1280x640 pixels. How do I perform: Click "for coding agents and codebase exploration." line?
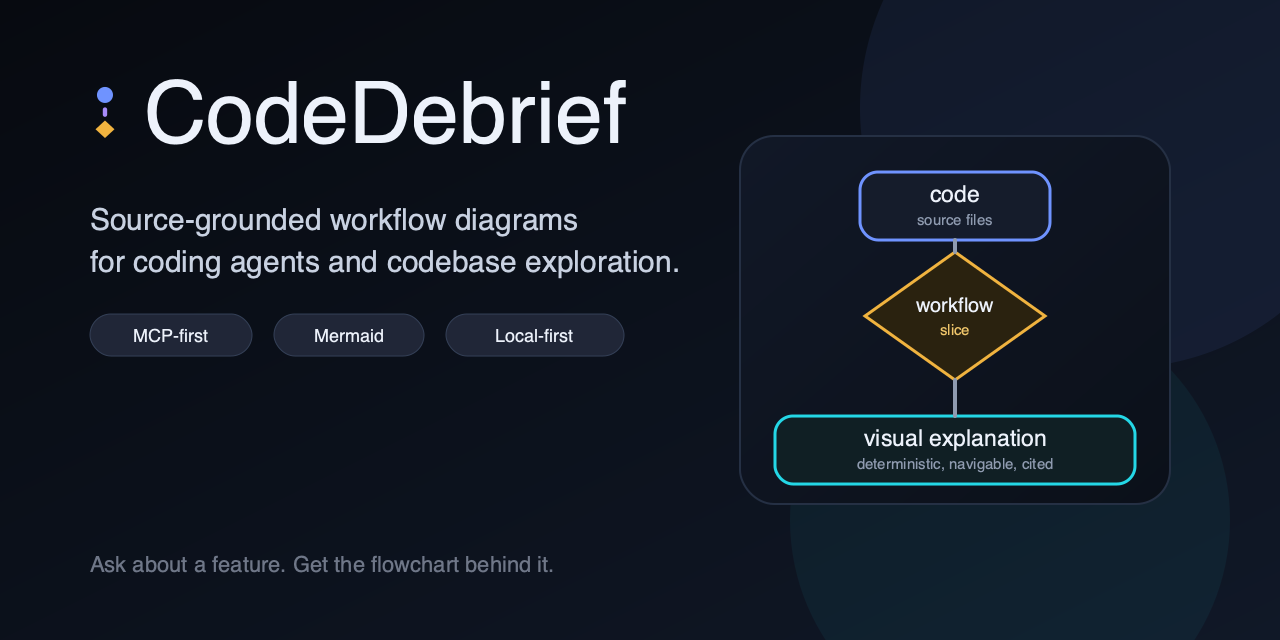385,262
